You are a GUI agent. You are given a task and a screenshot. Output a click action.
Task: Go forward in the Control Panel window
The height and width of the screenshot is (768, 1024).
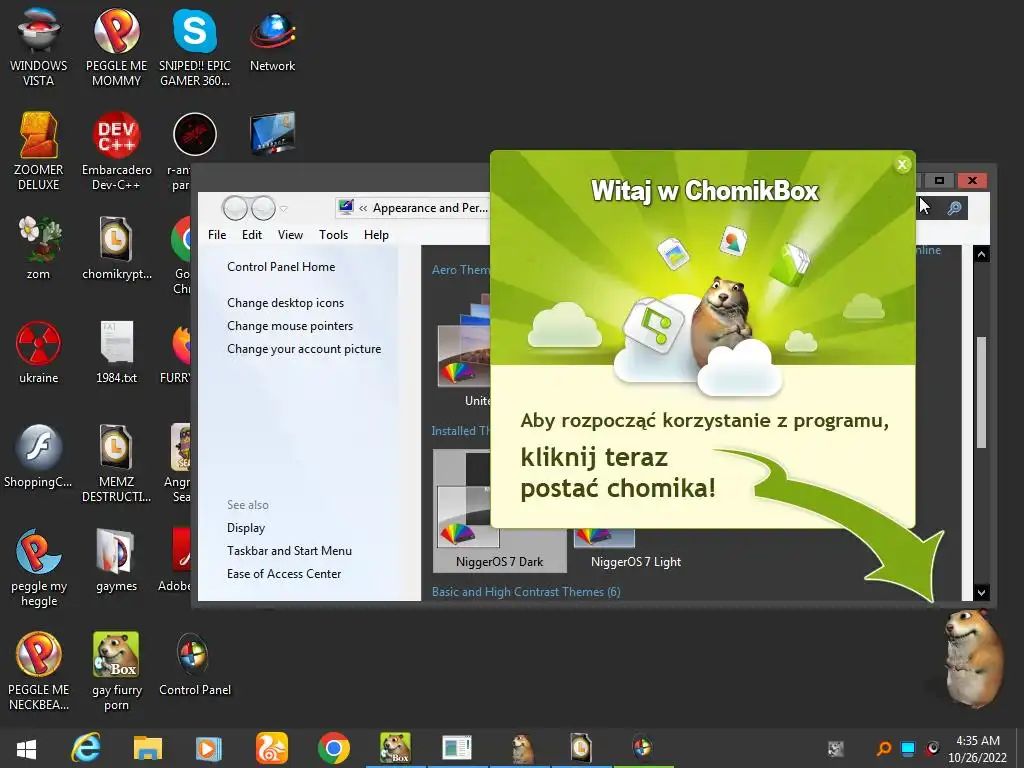coord(263,208)
